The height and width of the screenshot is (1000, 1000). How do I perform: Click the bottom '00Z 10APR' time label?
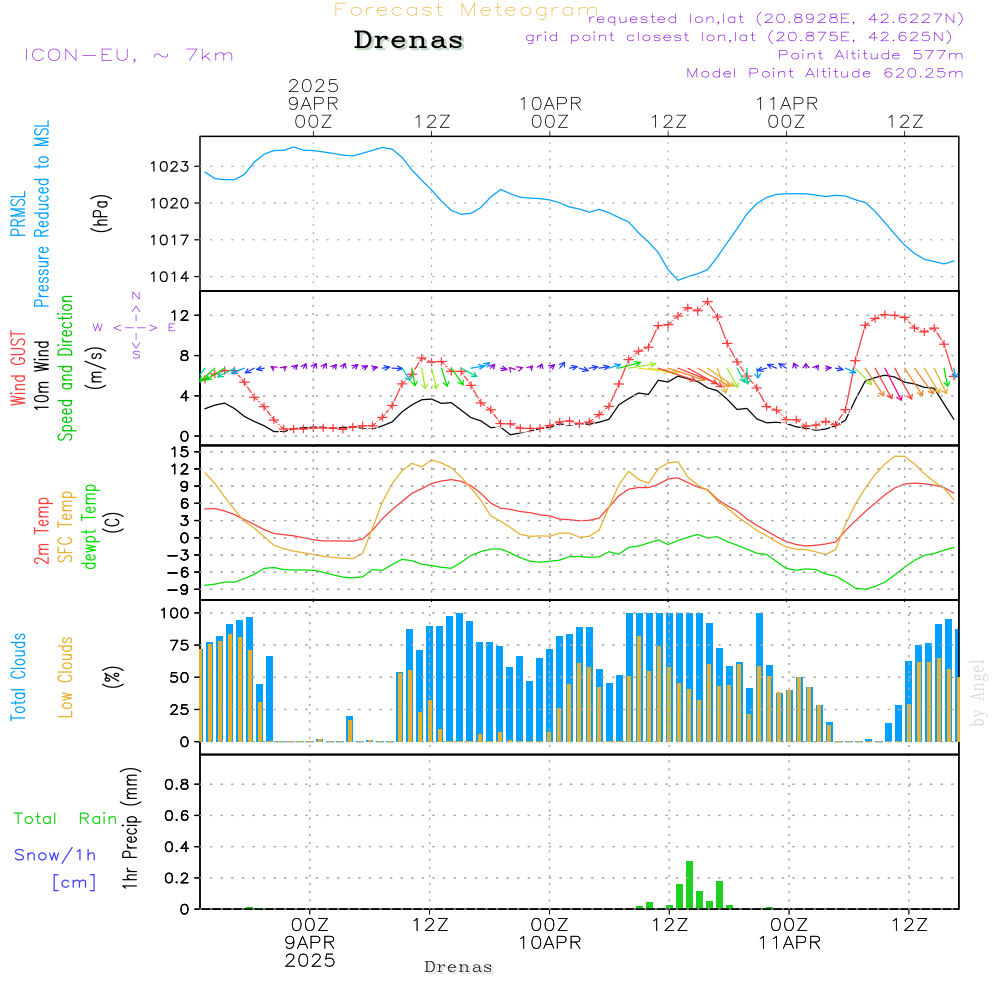click(550, 934)
